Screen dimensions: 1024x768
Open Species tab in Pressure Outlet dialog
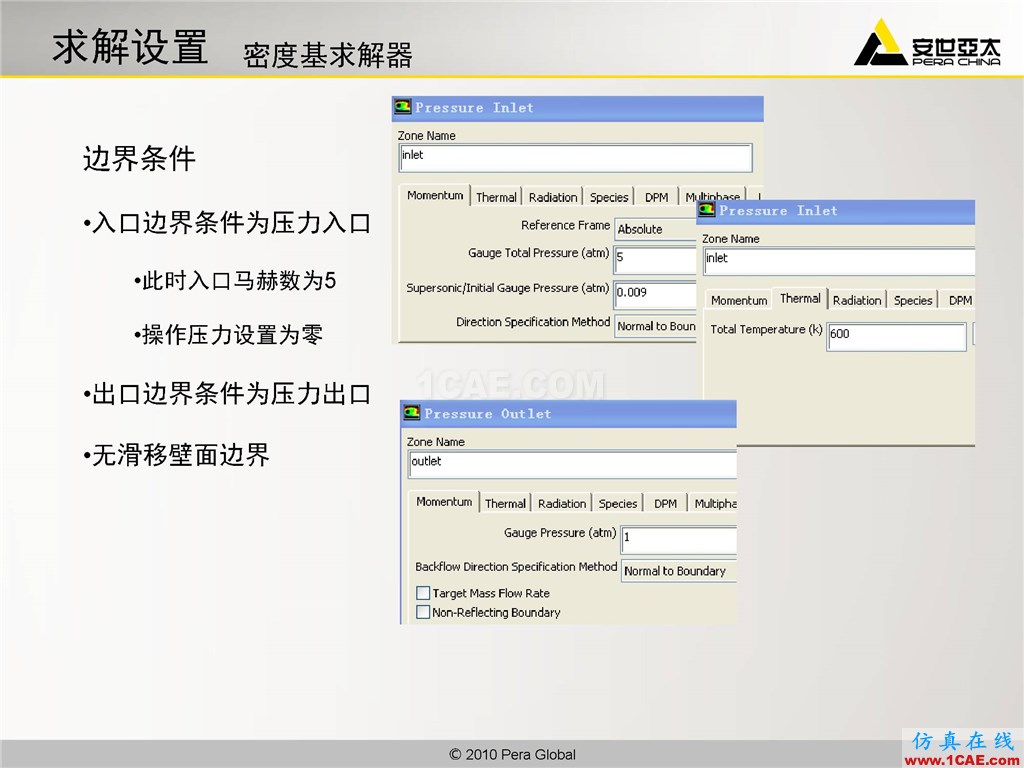pos(618,504)
